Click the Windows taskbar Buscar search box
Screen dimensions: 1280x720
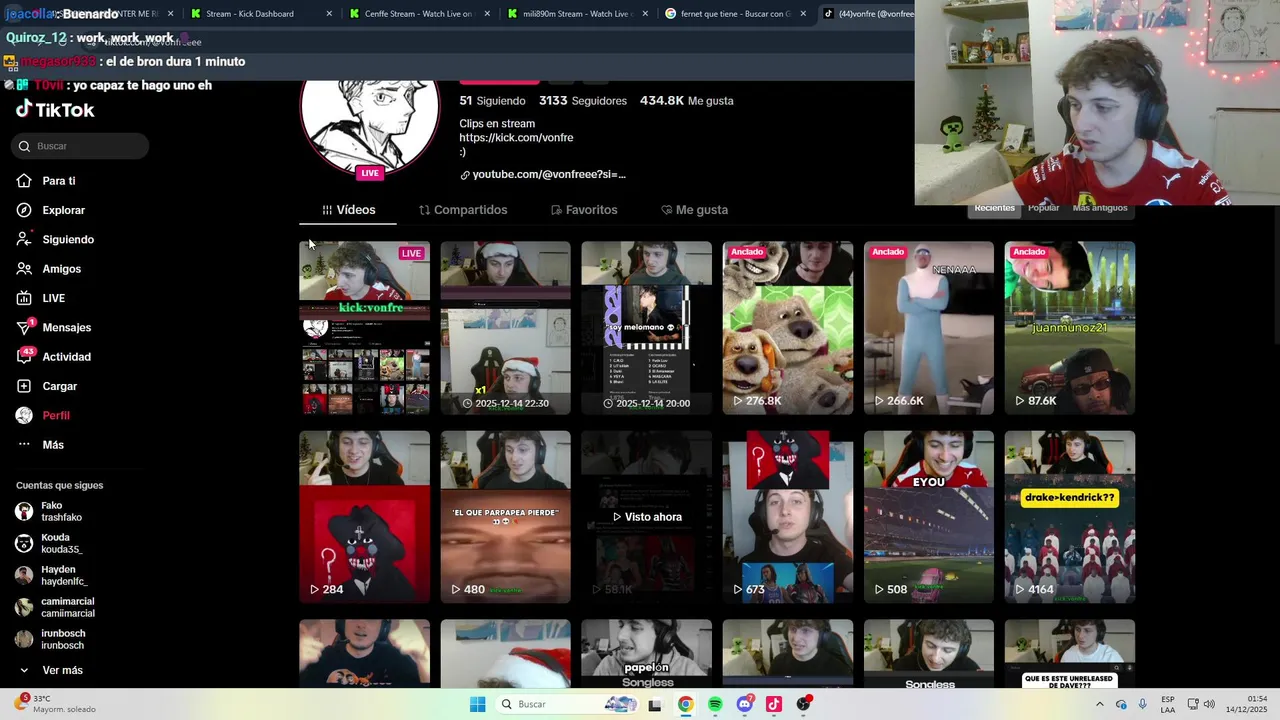[566, 704]
